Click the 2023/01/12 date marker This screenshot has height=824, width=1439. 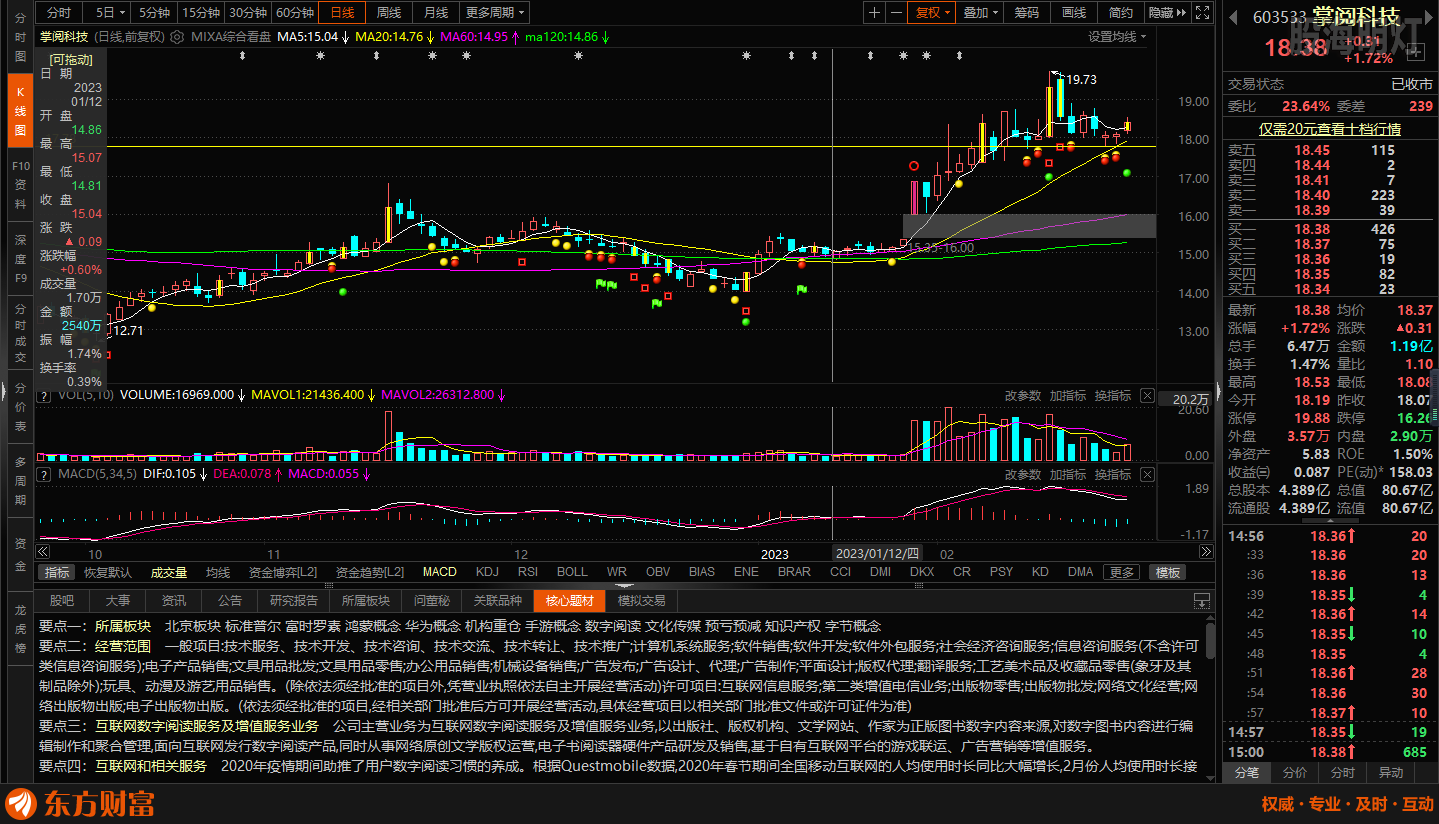tap(878, 553)
